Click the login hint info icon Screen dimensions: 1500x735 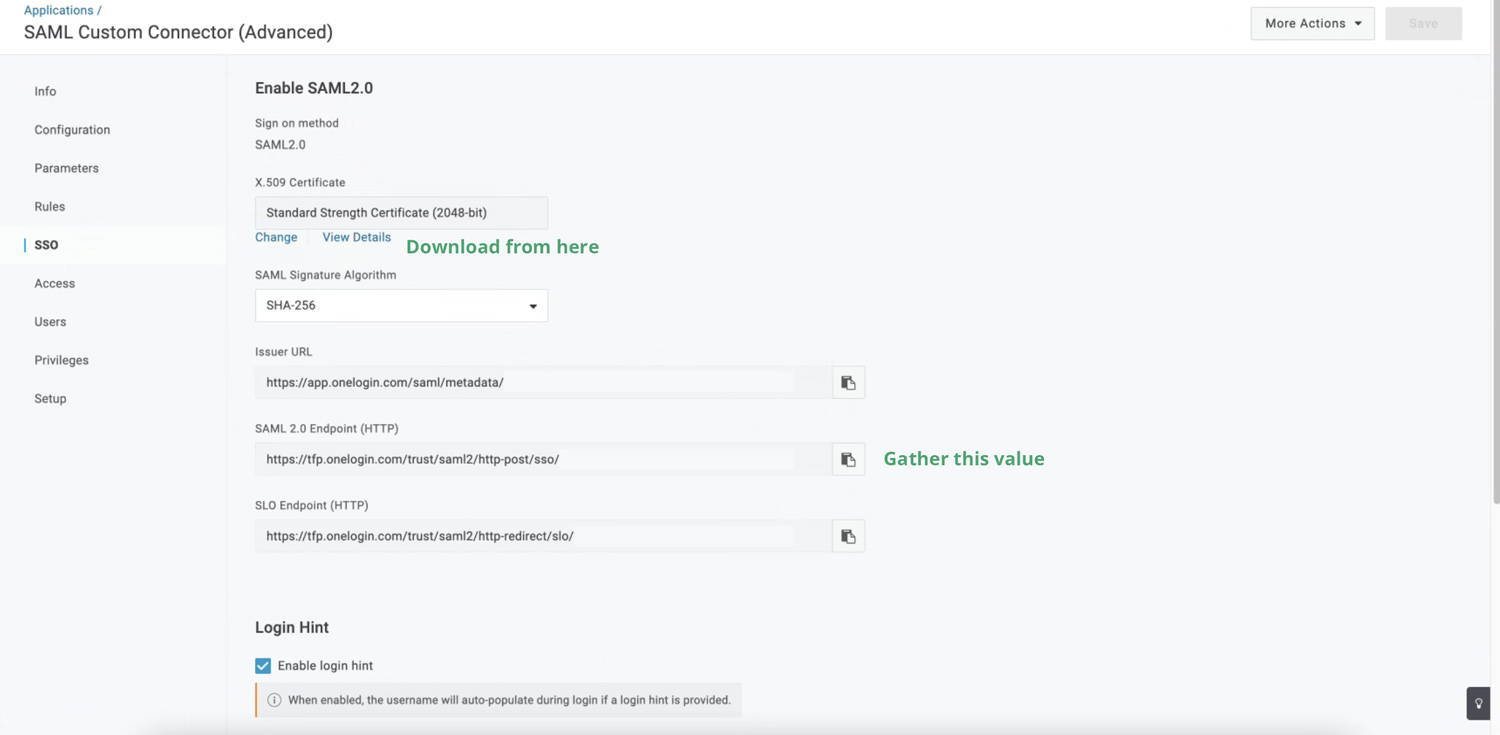point(274,700)
